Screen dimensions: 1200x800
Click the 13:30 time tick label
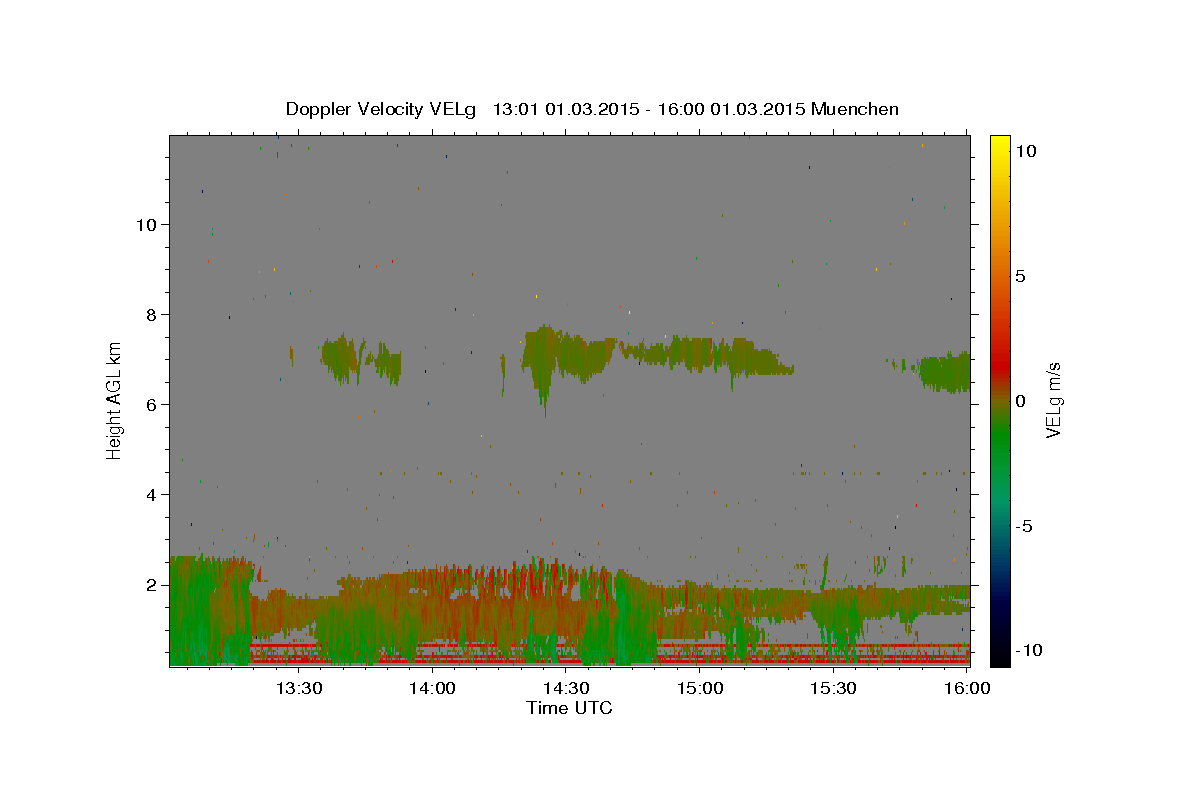coord(299,689)
